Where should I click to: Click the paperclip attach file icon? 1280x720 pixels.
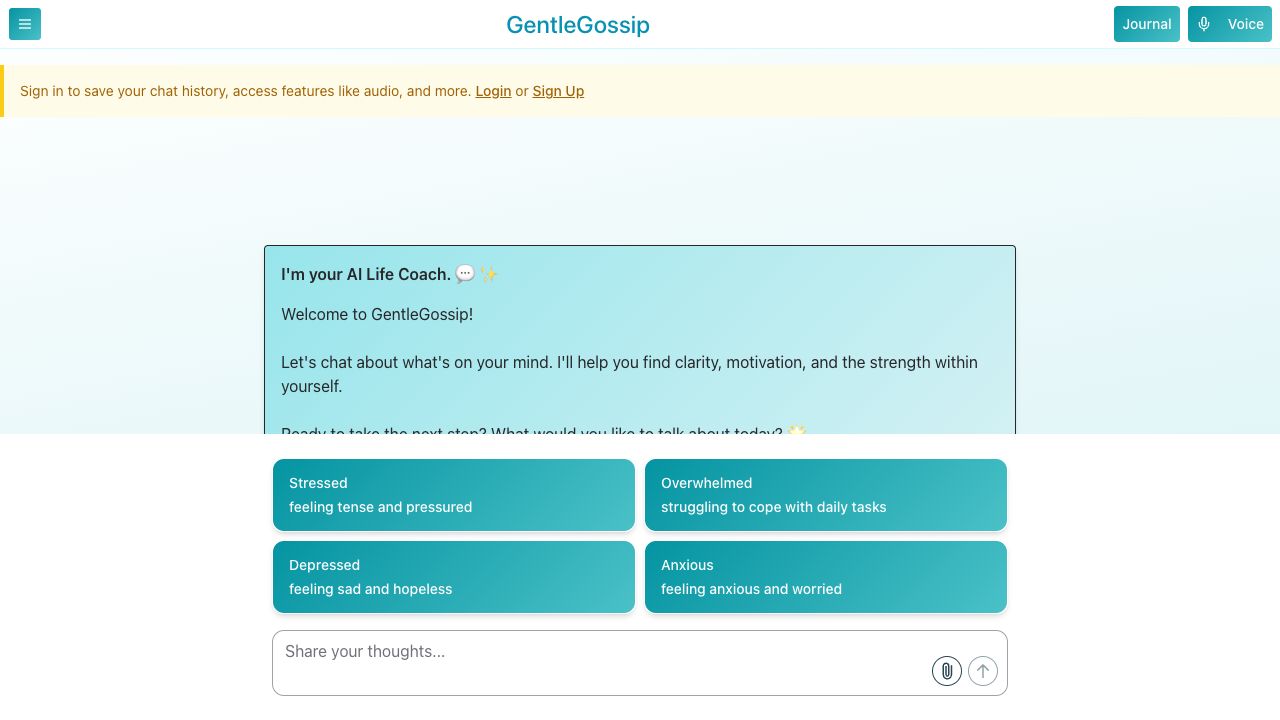[x=947, y=671]
